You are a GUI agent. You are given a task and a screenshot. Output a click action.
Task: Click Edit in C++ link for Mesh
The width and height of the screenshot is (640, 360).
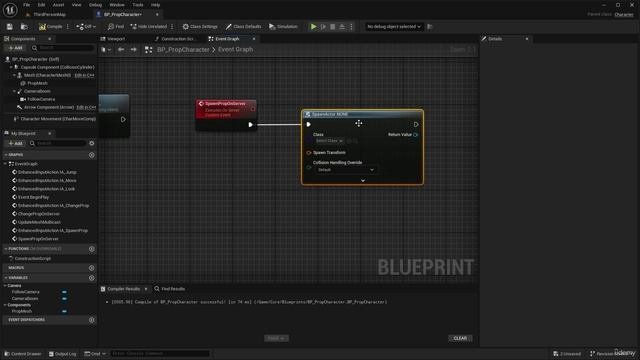pos(84,76)
